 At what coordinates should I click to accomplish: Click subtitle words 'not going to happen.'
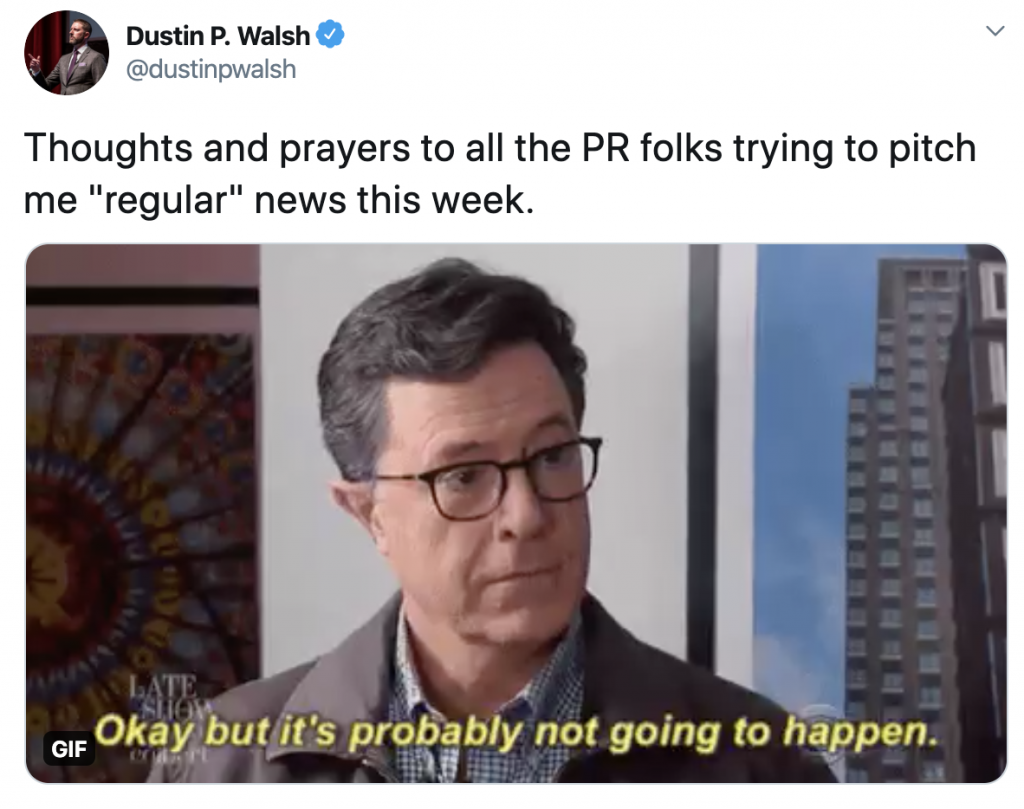pyautogui.click(x=736, y=732)
